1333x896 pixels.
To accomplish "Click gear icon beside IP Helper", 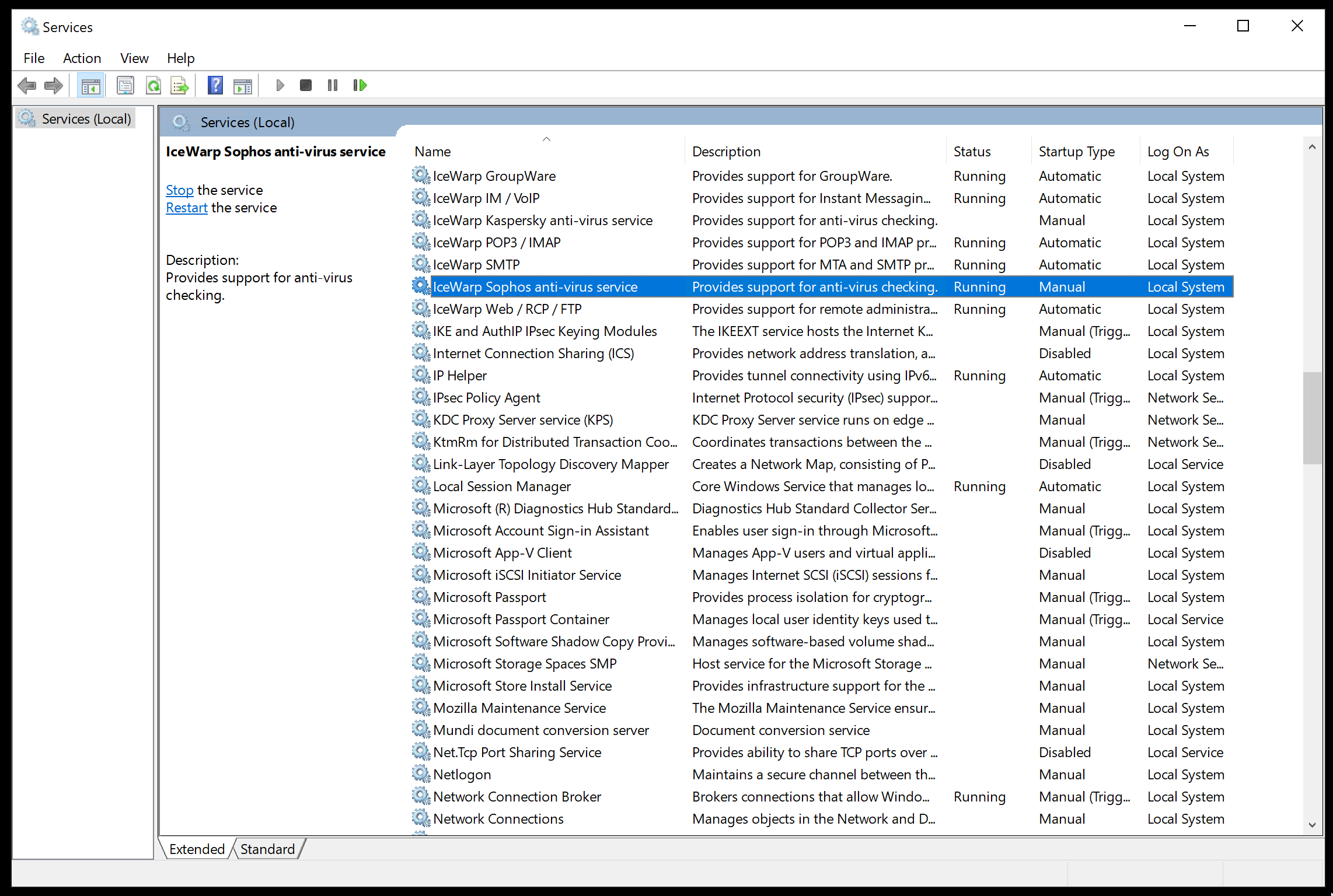I will coord(421,374).
